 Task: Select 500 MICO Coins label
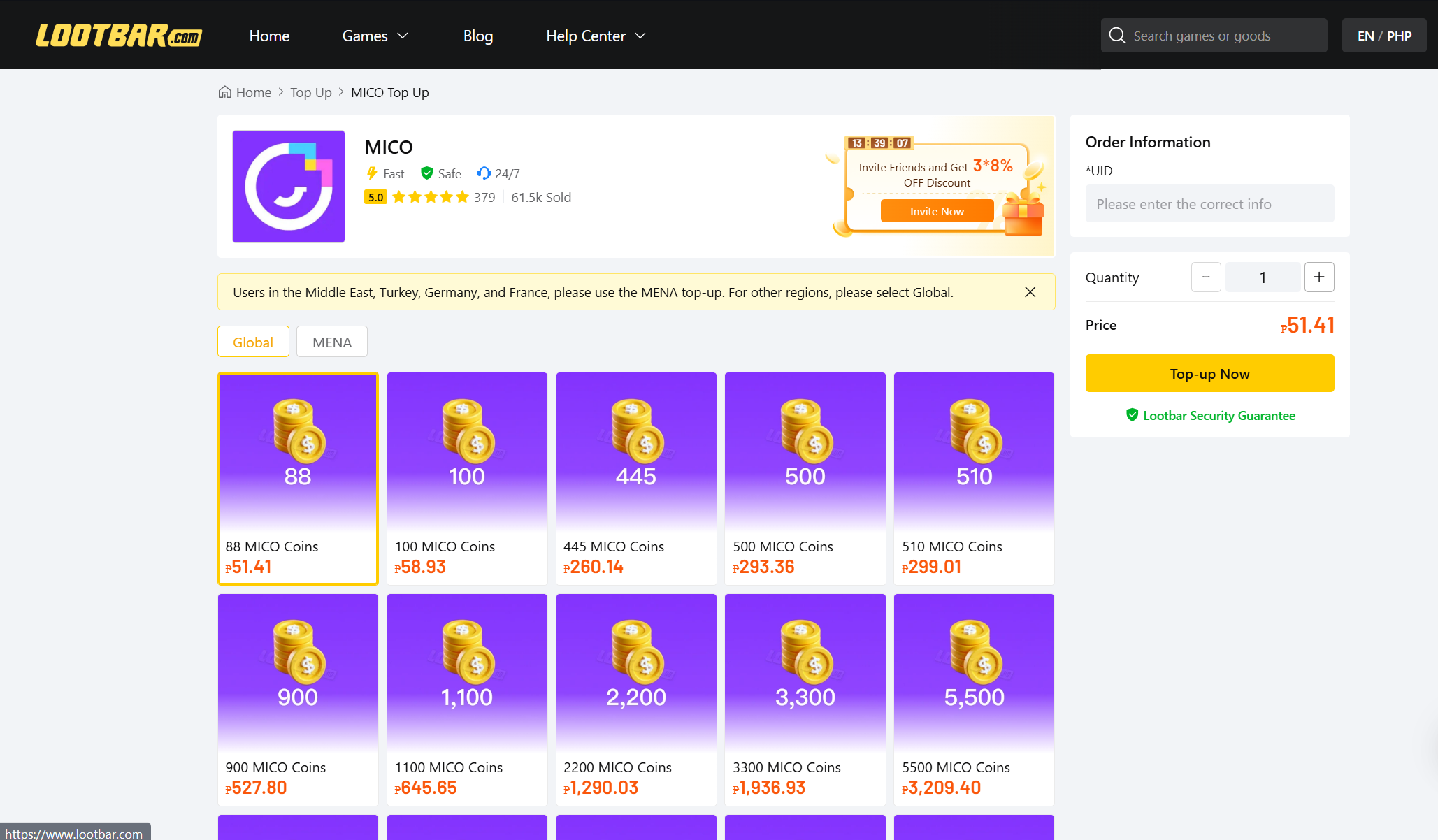(783, 546)
